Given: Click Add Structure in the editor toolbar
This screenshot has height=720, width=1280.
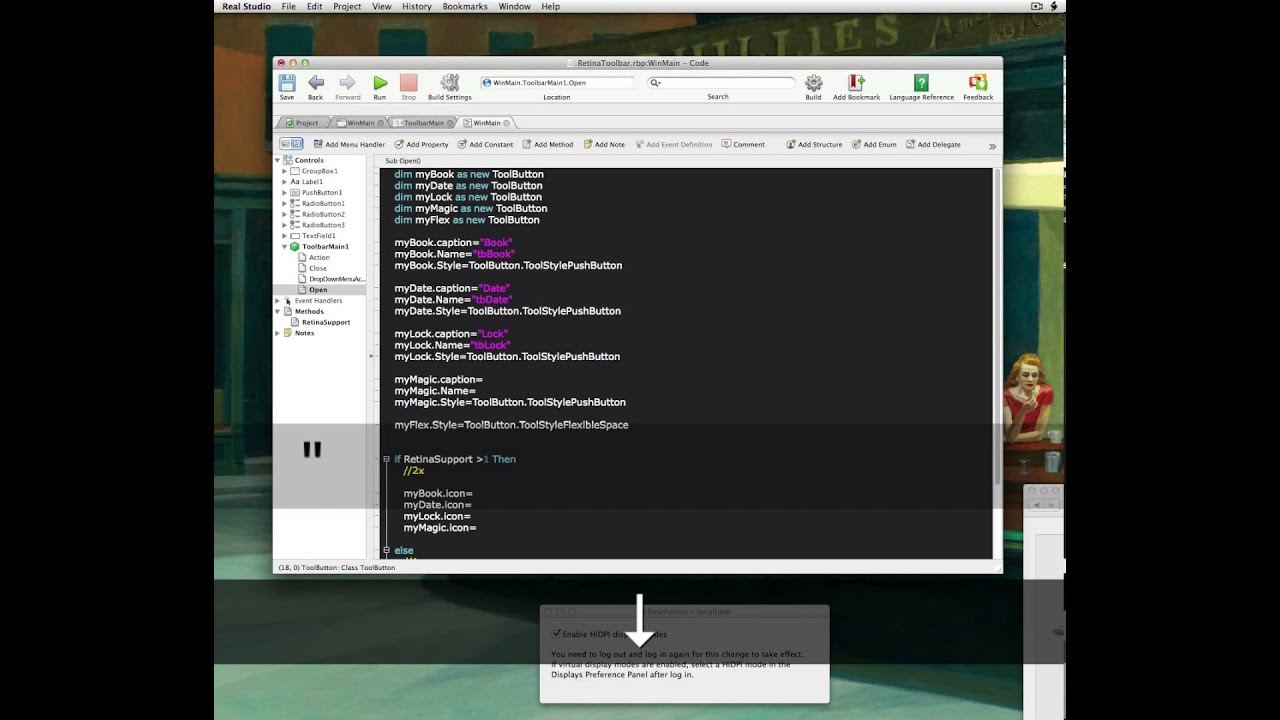Looking at the screenshot, I should click(814, 144).
